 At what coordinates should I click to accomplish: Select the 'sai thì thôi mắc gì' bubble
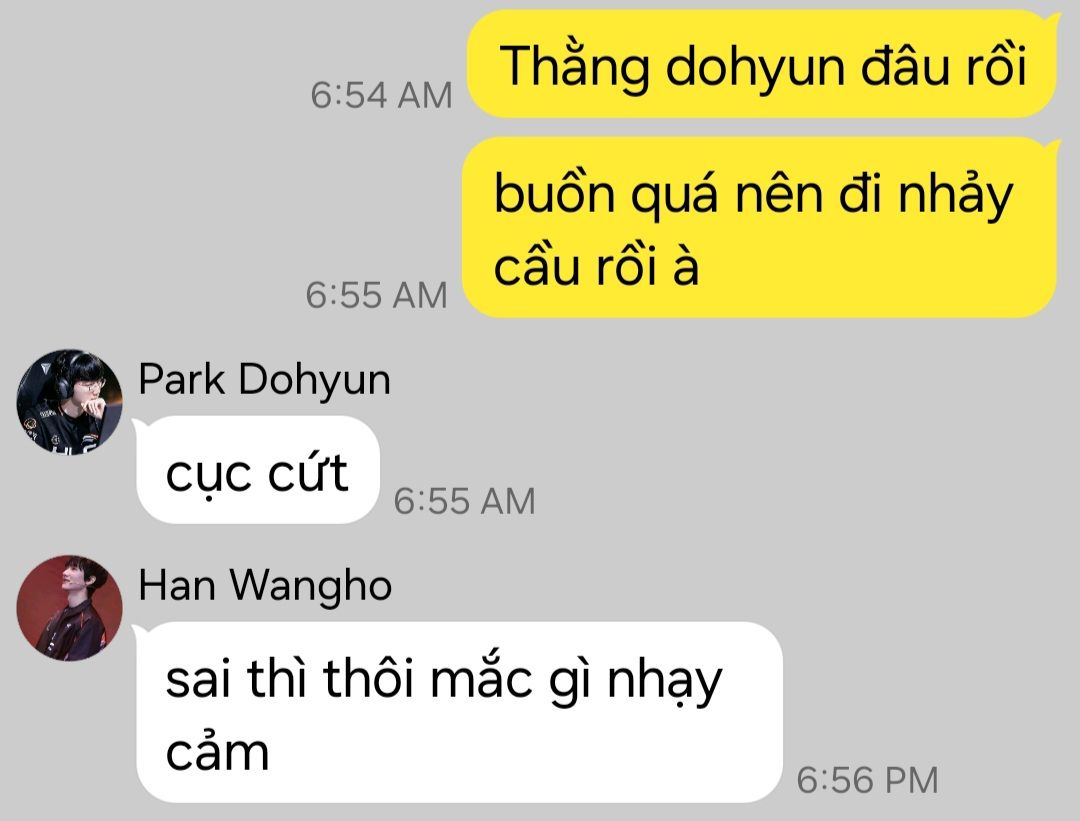(x=459, y=711)
